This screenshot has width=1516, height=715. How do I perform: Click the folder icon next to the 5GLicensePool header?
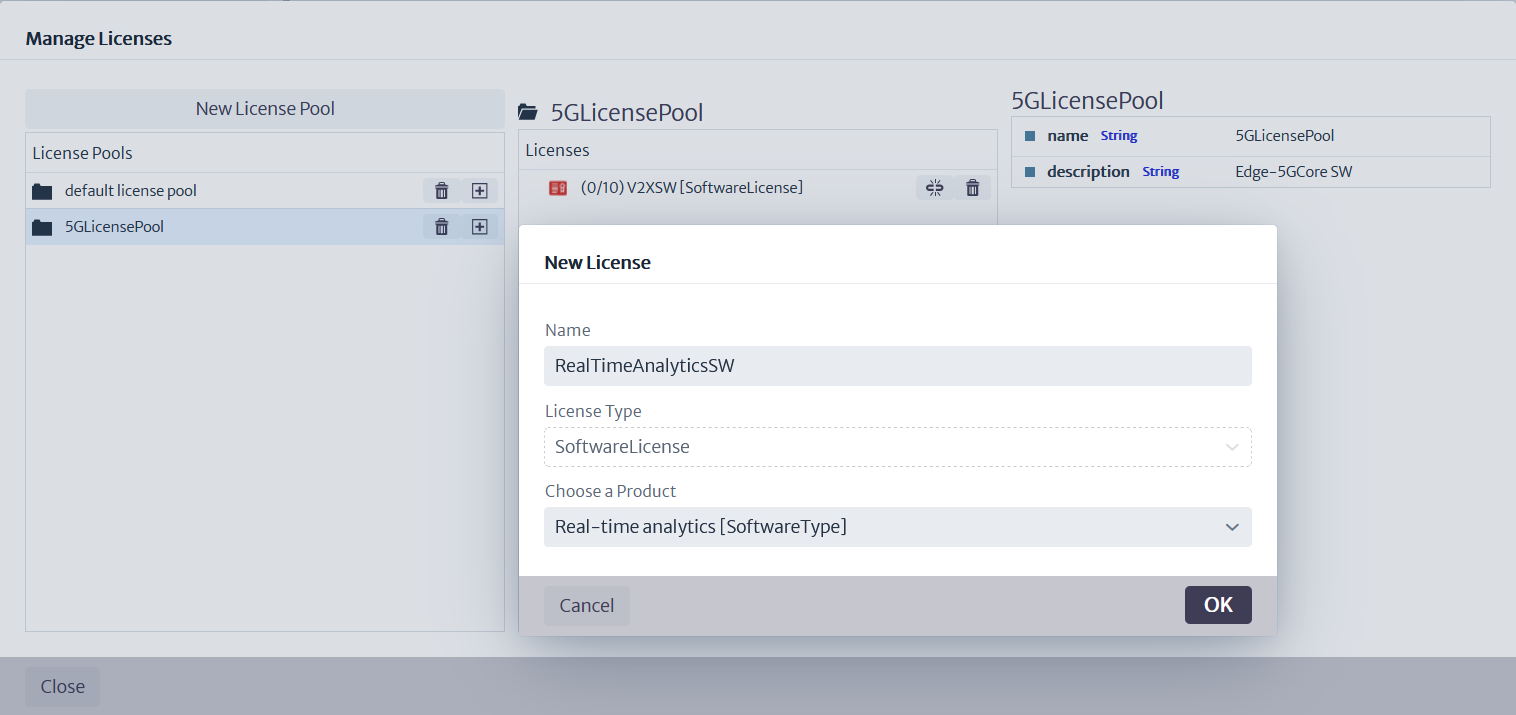point(527,112)
